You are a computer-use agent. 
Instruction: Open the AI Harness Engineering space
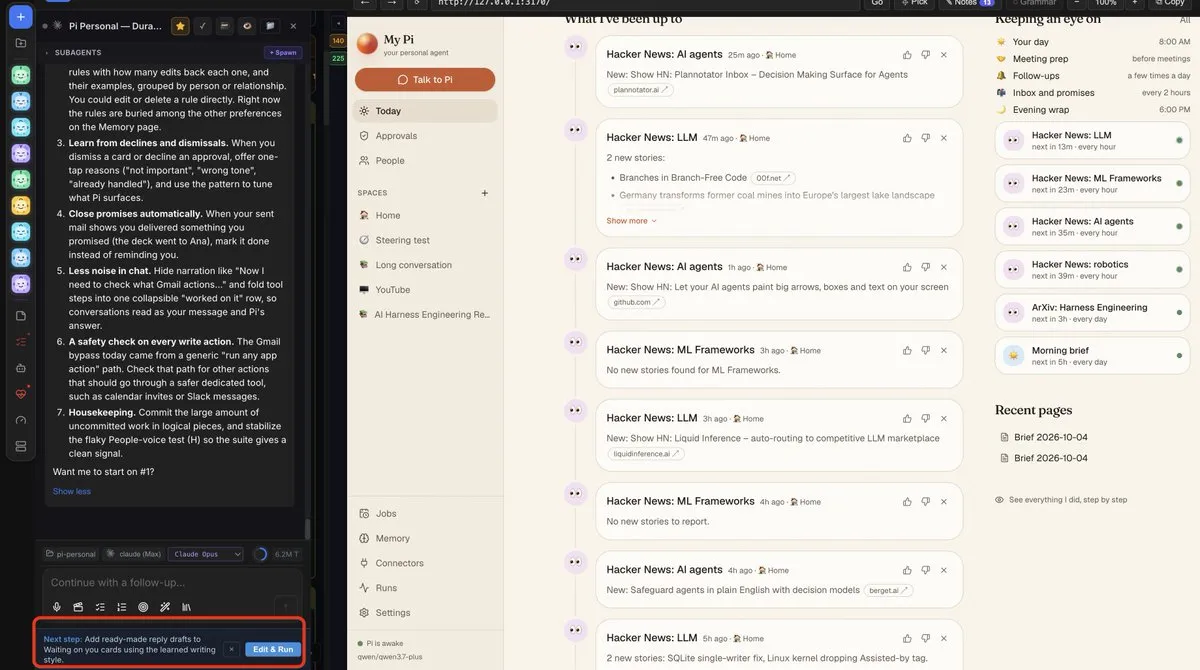[x=425, y=314]
